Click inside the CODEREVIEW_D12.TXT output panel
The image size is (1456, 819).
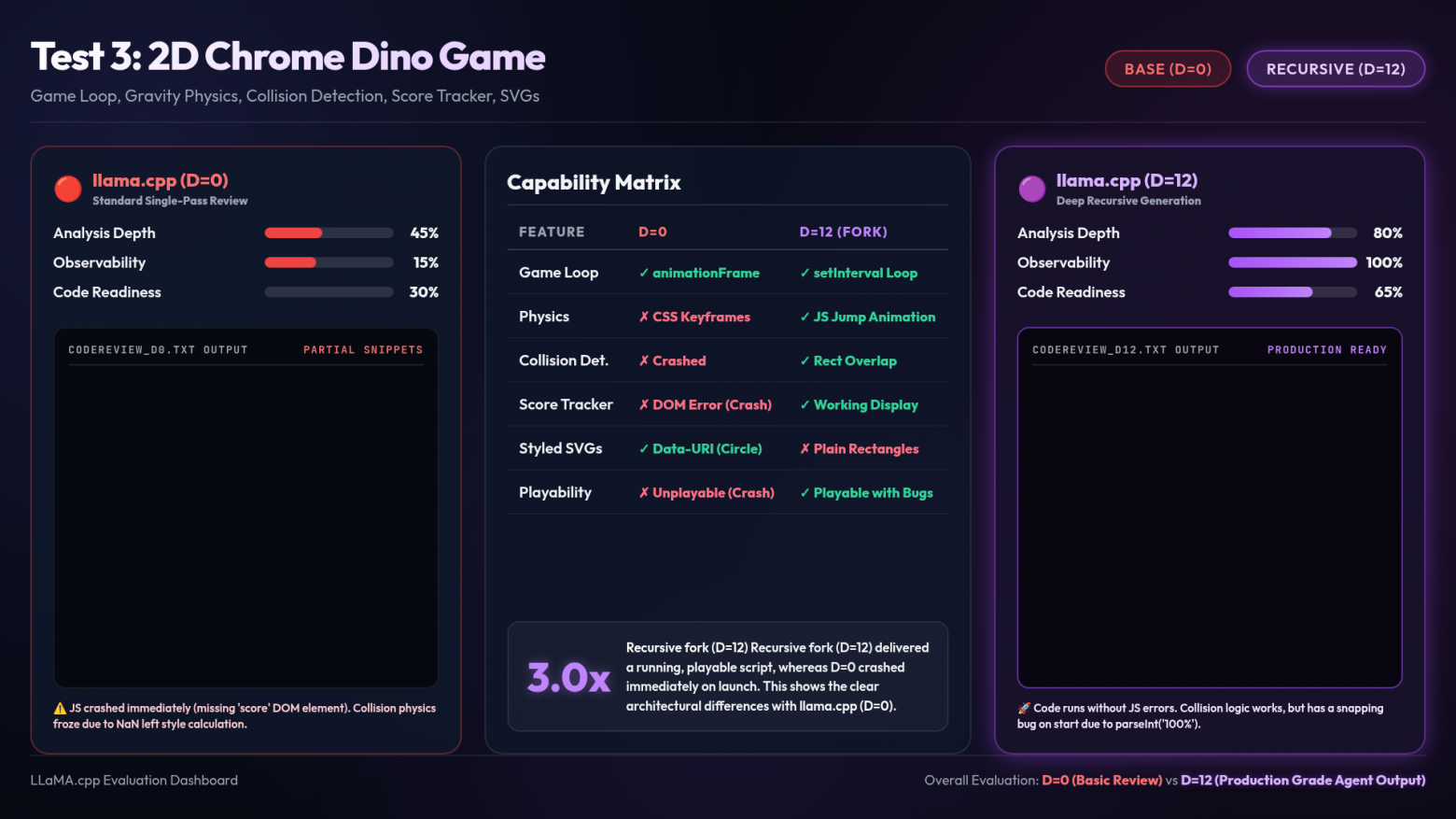tap(1210, 508)
